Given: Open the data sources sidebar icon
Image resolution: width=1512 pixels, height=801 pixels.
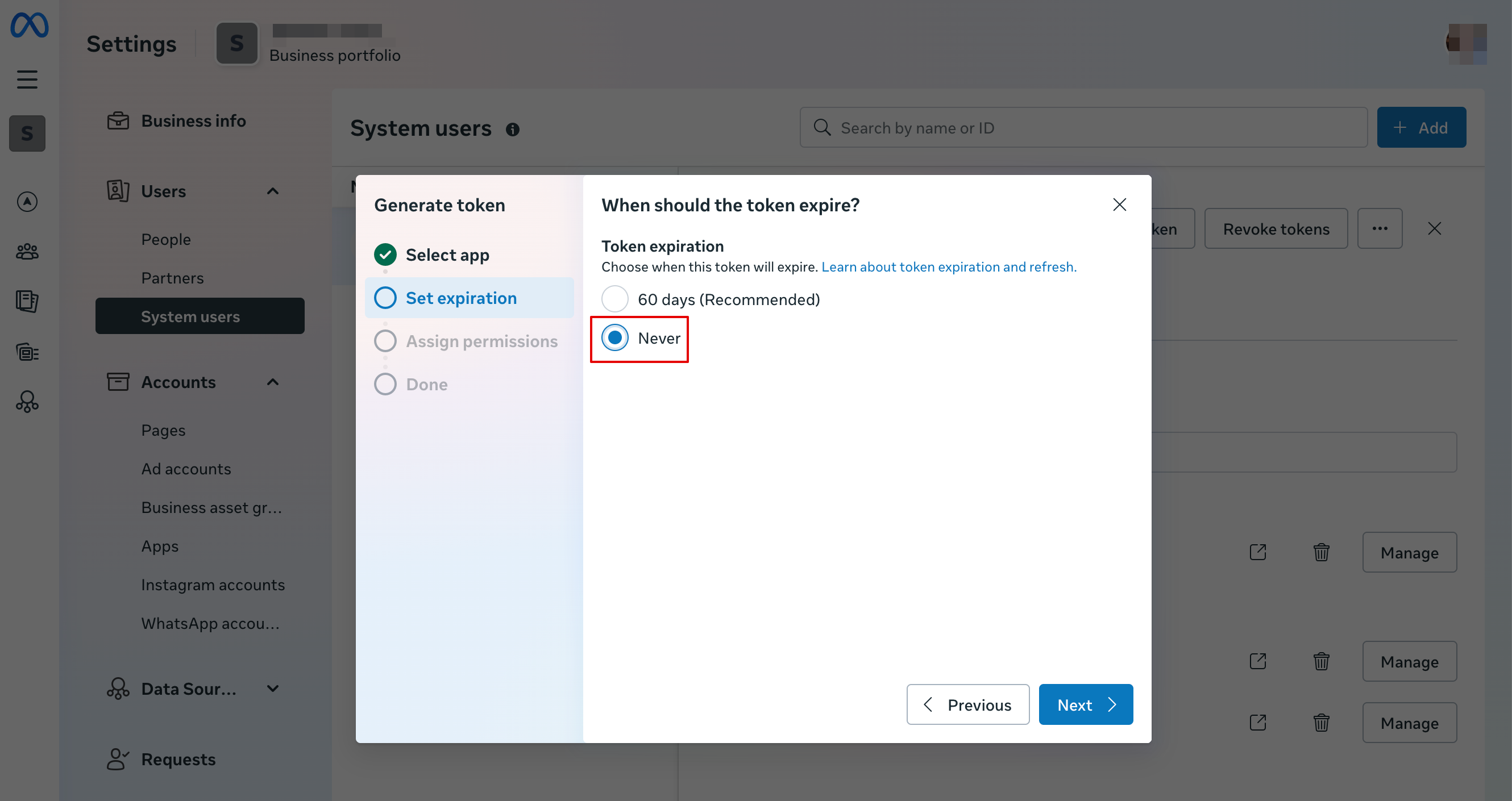Looking at the screenshot, I should 27,402.
